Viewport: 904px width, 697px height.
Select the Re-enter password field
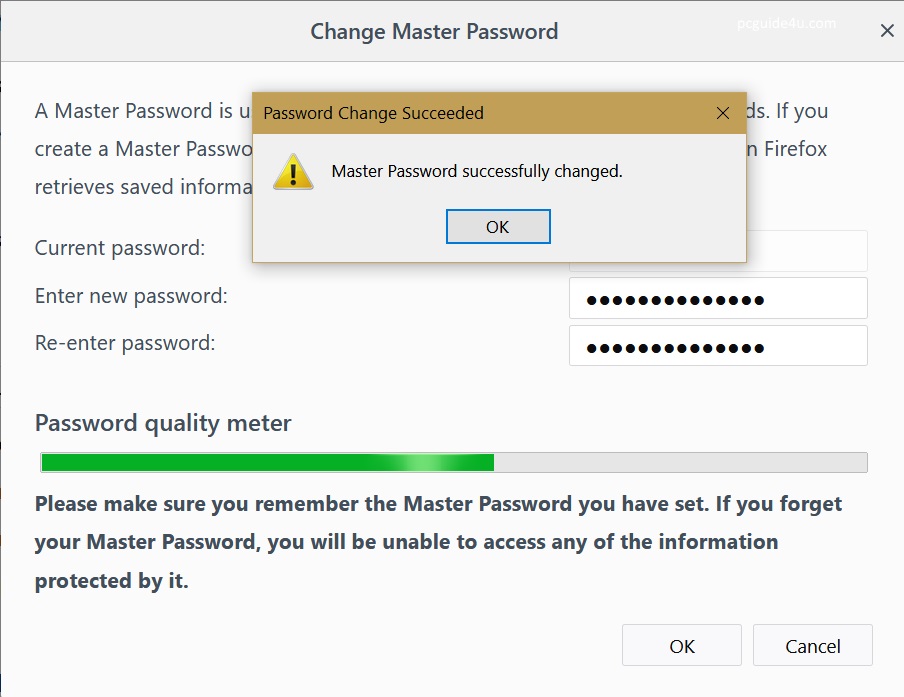717,346
